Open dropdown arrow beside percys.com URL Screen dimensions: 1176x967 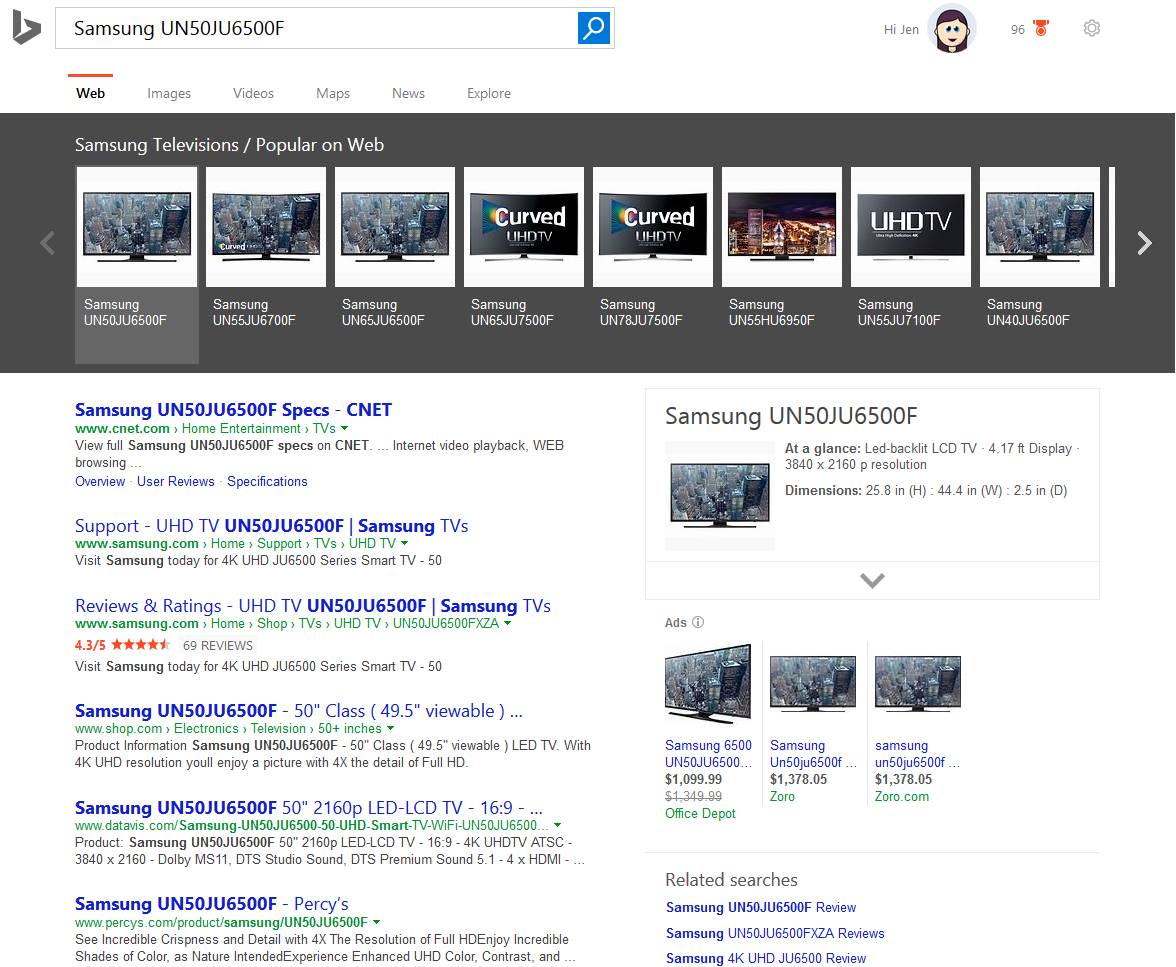pos(377,922)
